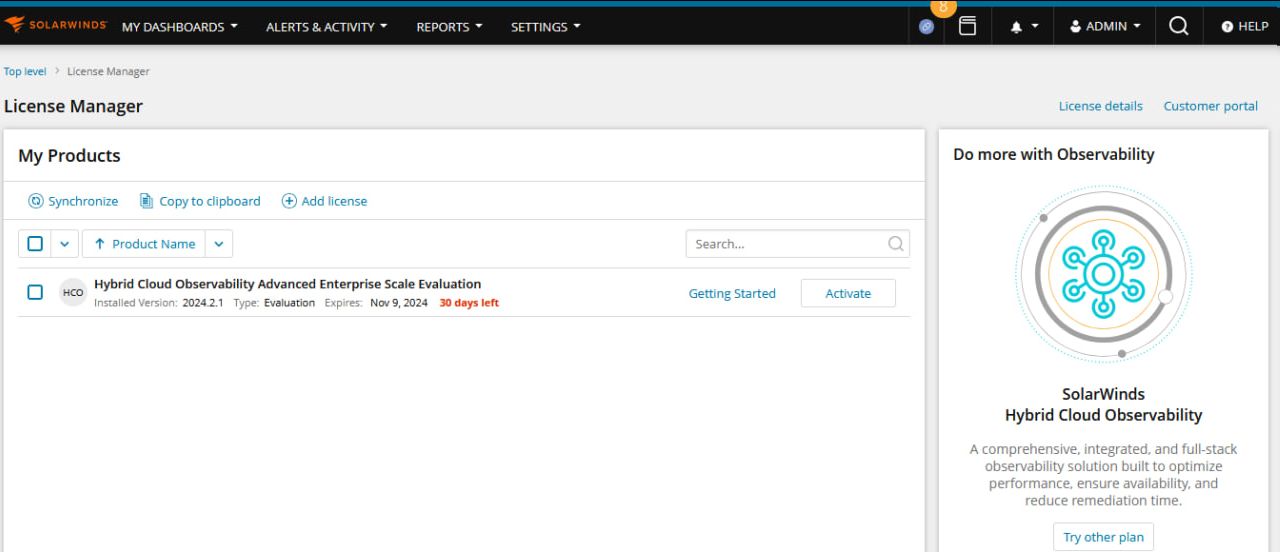Tick the select-all checkbox
Viewport: 1280px width, 552px height.
[x=35, y=244]
